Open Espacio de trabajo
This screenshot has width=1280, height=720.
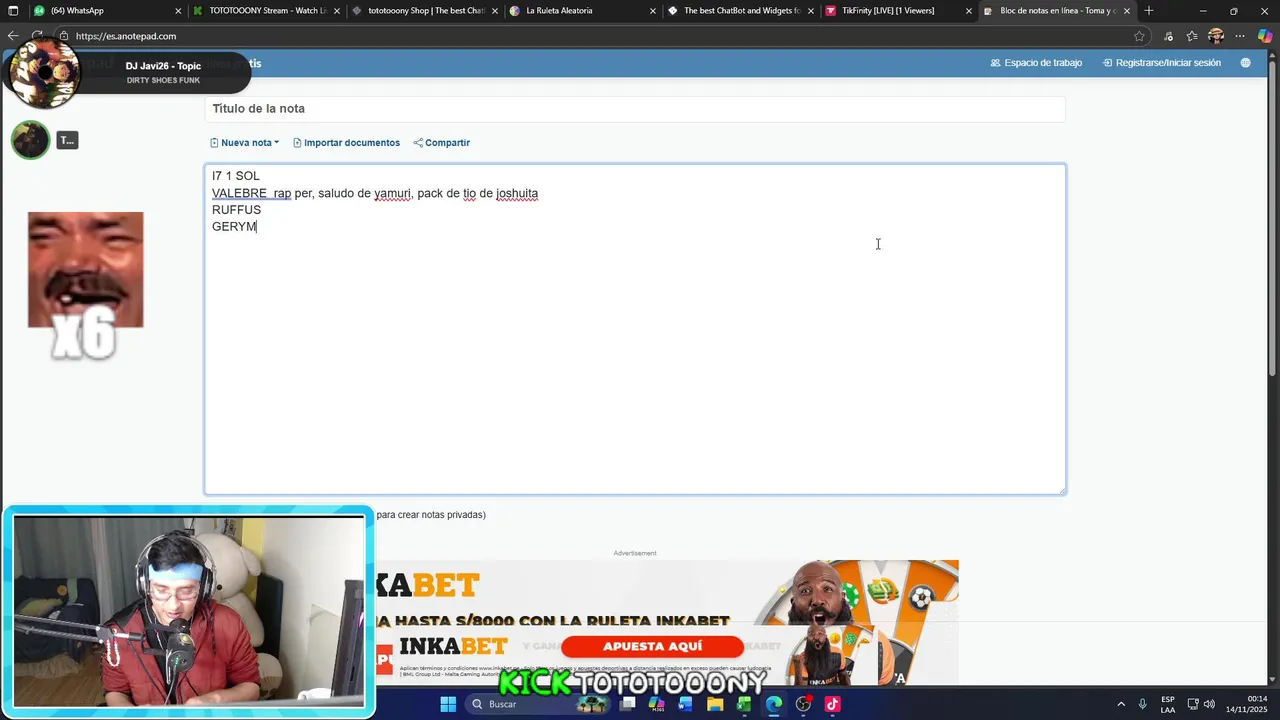(1036, 63)
